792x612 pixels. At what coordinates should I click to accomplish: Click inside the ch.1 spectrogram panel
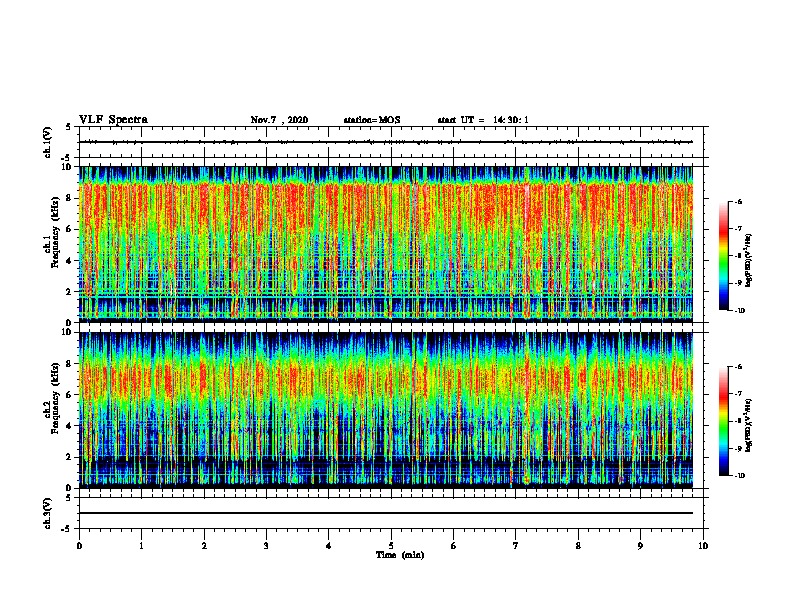386,244
